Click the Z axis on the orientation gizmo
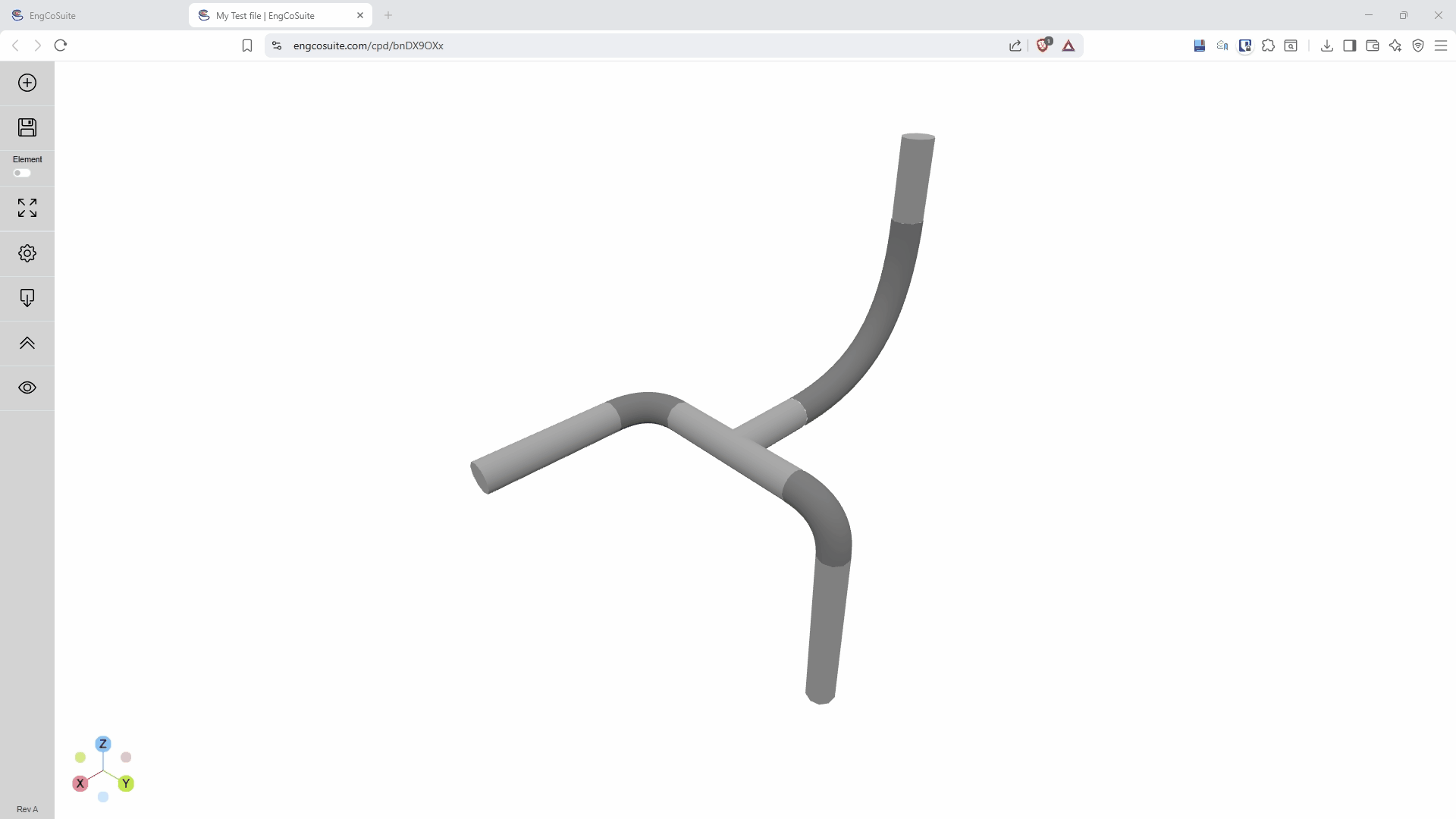 pos(103,744)
